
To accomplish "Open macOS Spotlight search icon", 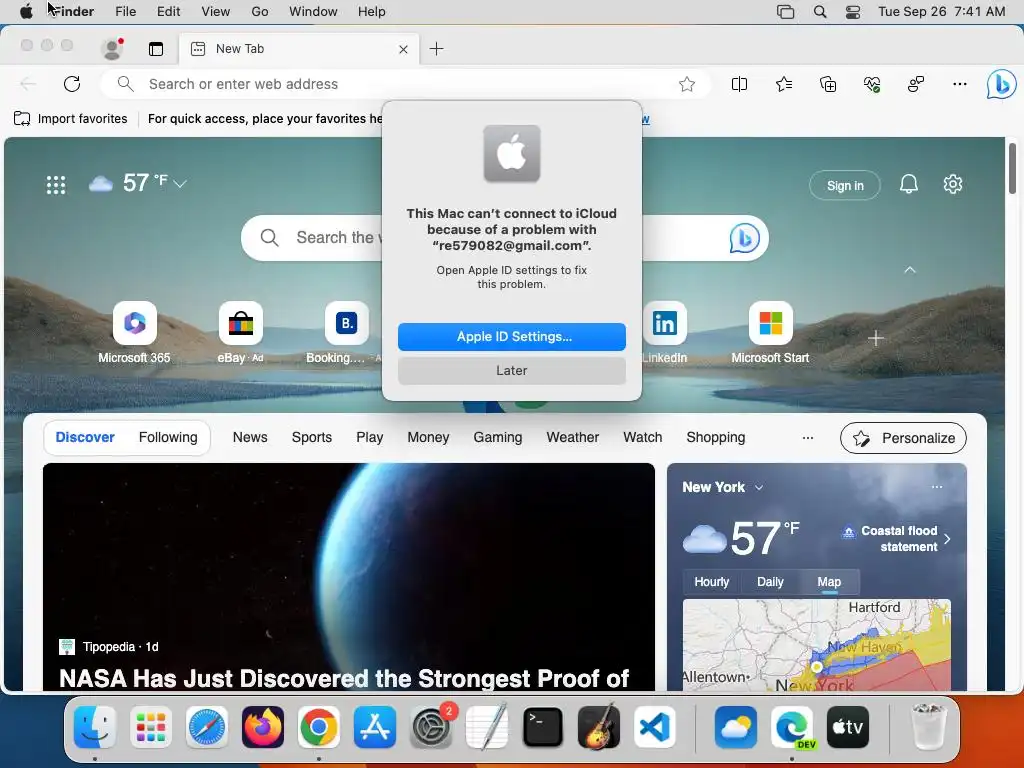I will click(820, 12).
